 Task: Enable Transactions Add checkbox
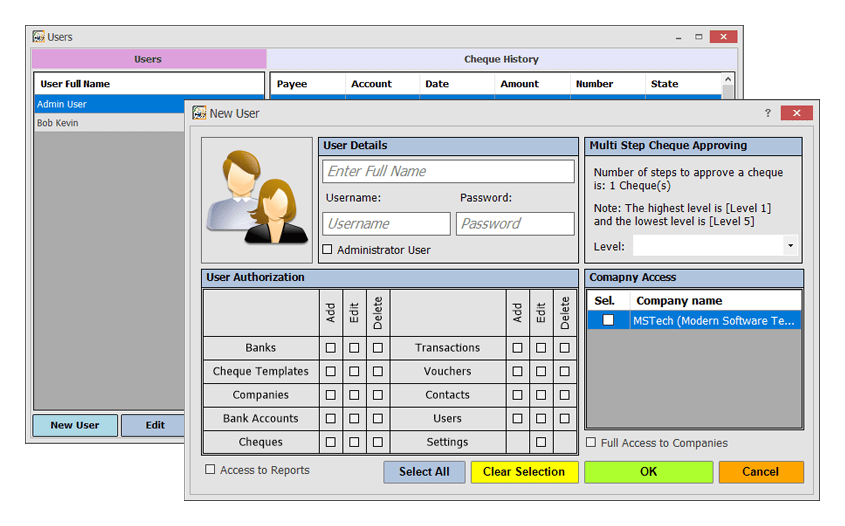(517, 348)
